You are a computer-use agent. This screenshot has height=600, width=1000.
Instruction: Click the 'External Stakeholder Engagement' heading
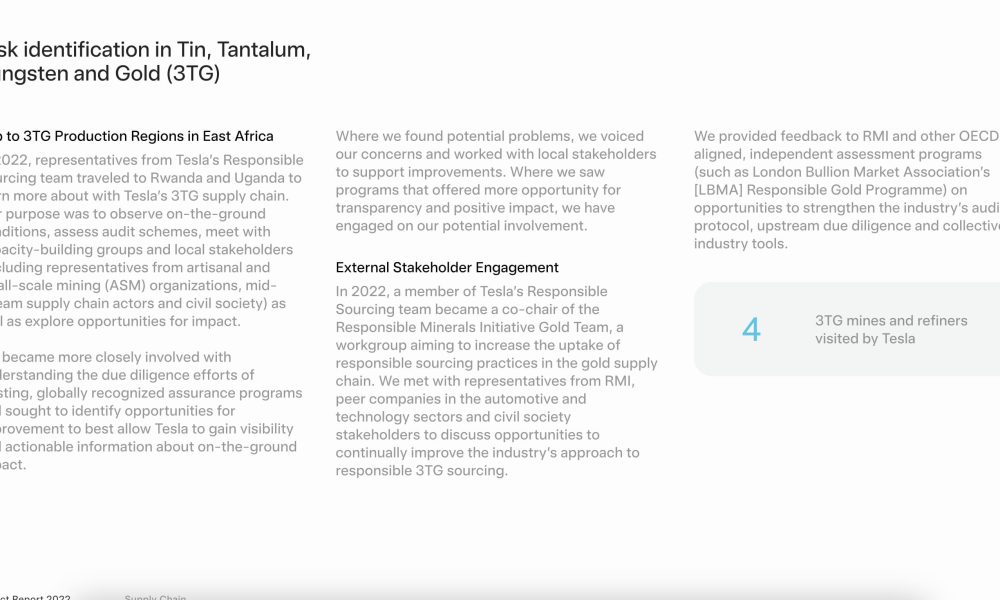pos(447,268)
